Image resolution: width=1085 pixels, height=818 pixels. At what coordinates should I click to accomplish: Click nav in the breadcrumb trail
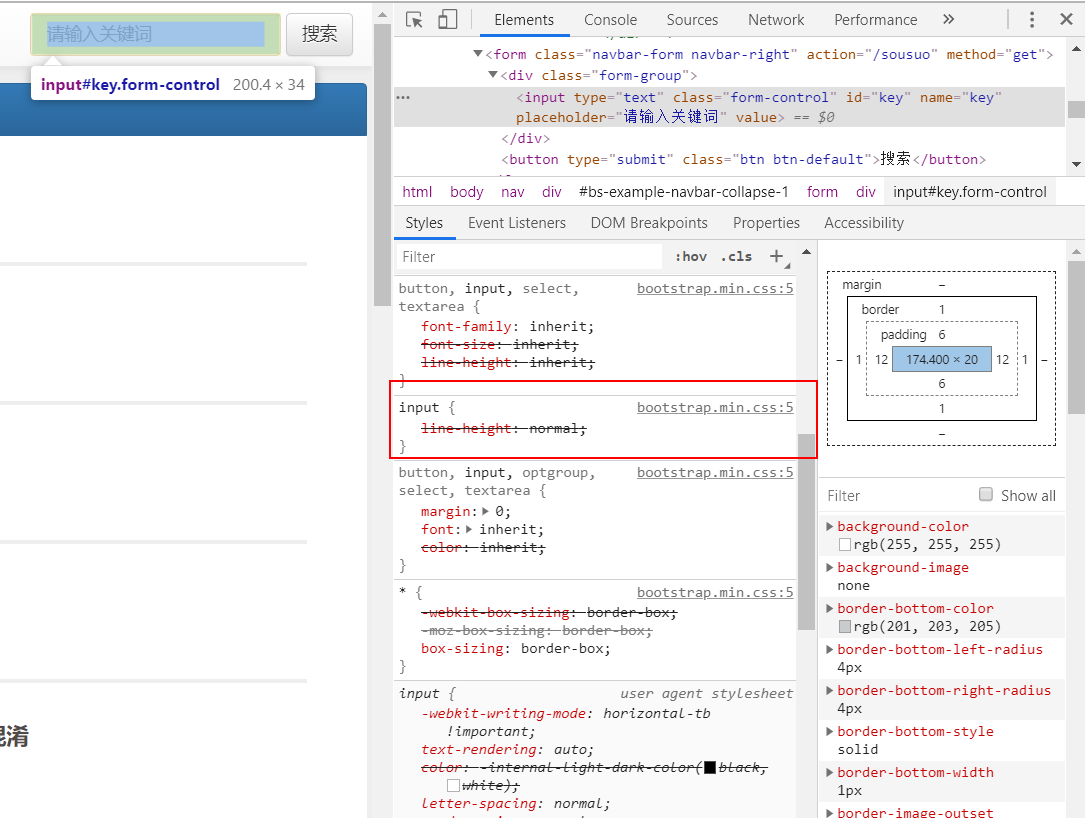[x=513, y=192]
